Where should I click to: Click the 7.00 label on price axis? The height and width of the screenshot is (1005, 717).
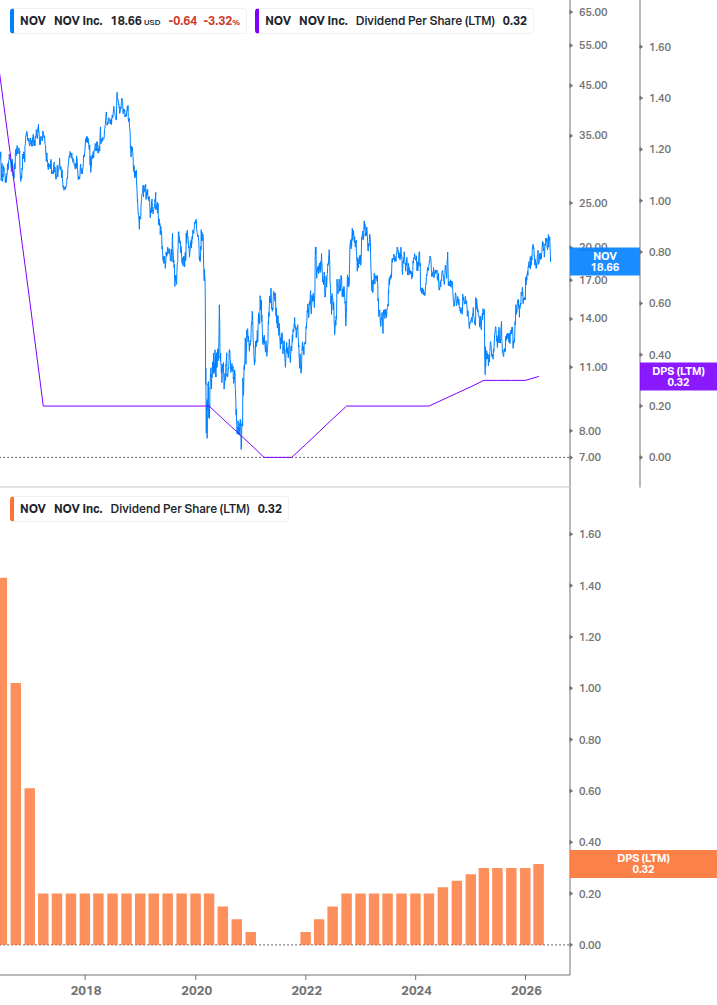point(590,458)
